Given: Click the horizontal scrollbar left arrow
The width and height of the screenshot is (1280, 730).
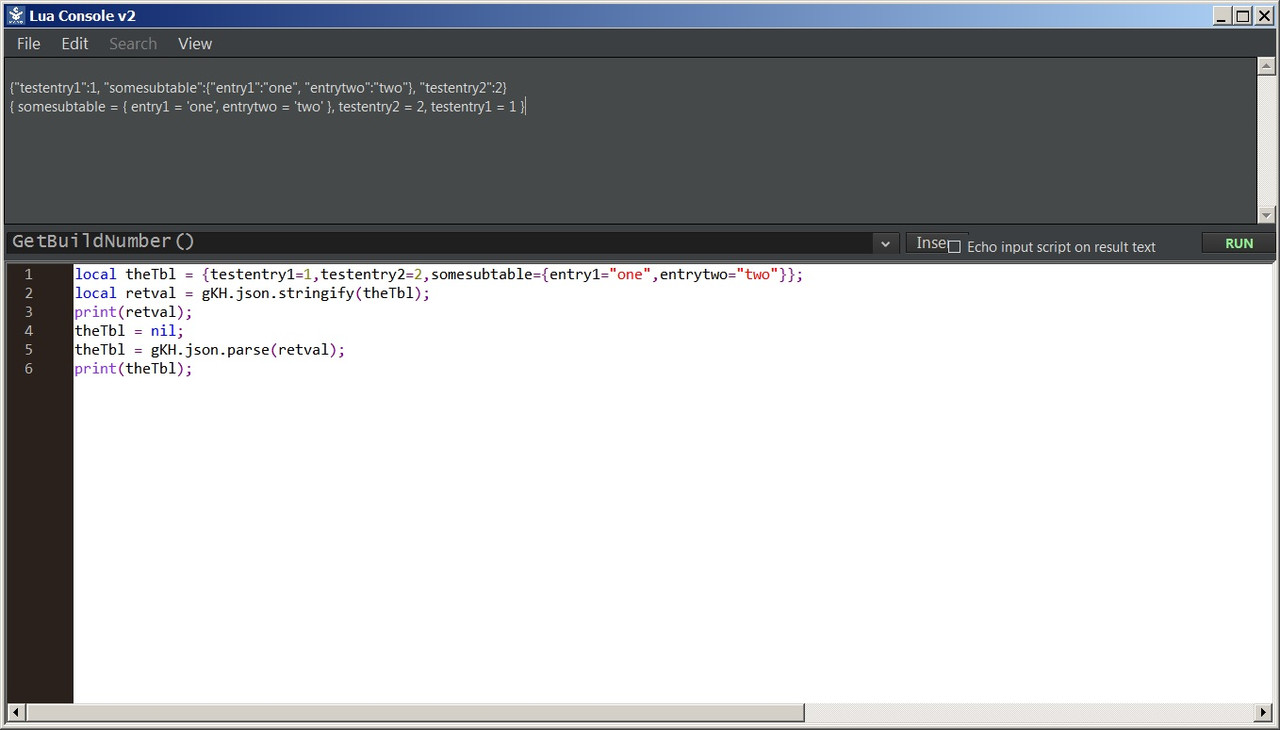Looking at the screenshot, I should click(x=16, y=713).
